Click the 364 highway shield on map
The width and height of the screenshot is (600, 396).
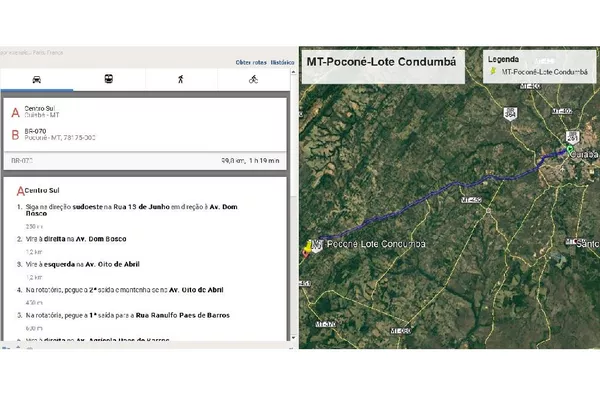click(510, 114)
